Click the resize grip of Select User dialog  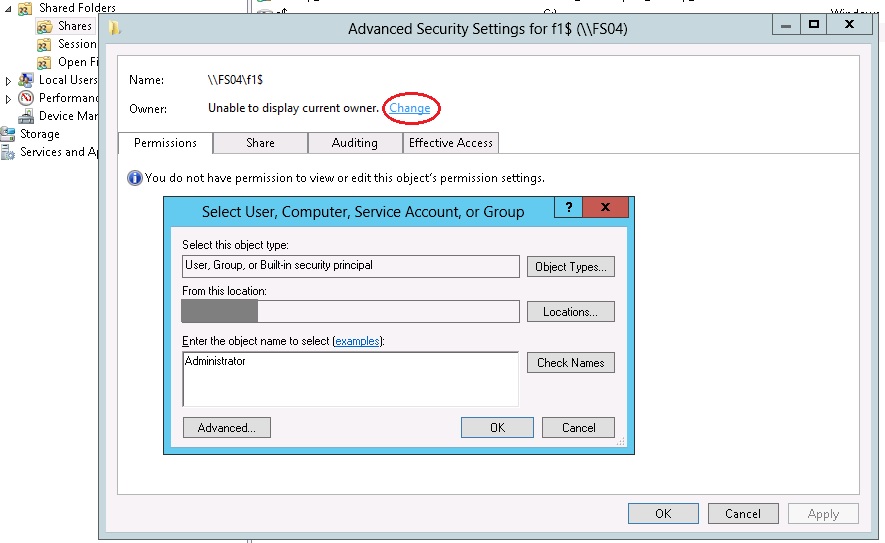point(621,441)
